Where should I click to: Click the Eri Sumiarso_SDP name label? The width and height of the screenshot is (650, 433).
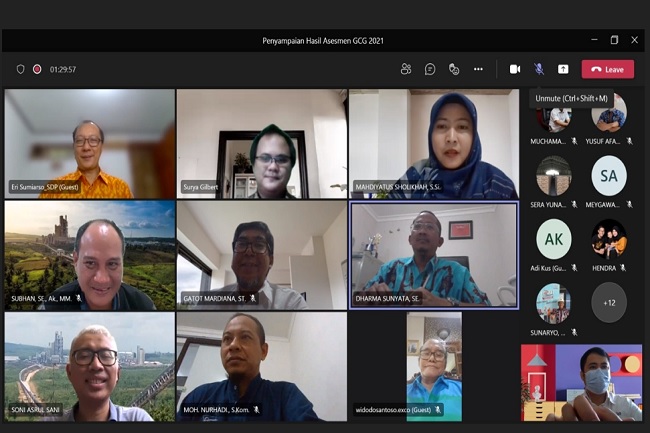tap(43, 187)
